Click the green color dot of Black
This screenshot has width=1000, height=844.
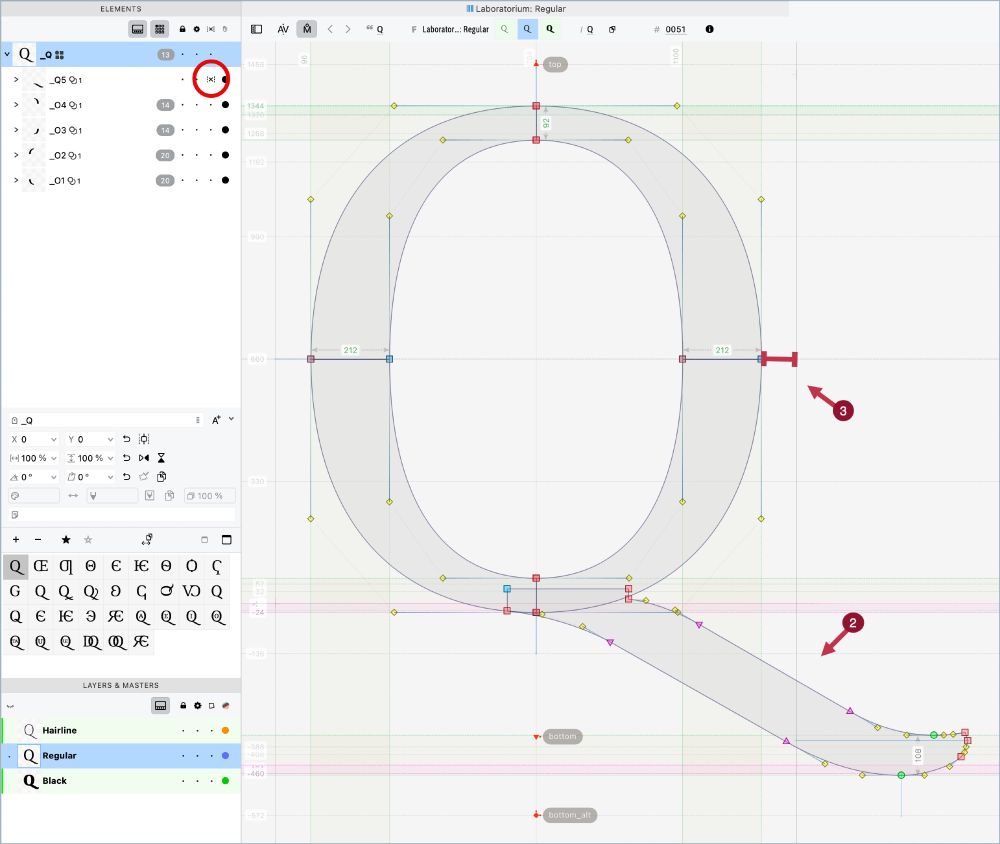225,781
